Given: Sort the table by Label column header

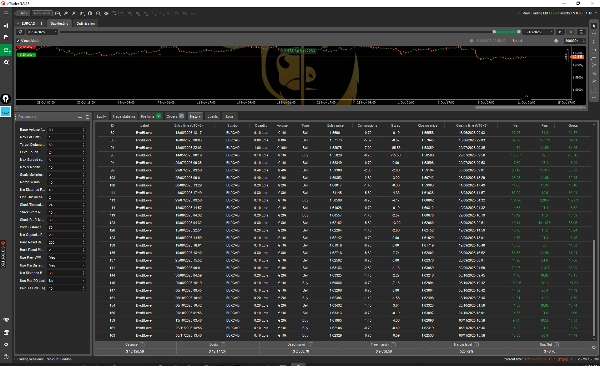Looking at the screenshot, I should click(x=144, y=126).
